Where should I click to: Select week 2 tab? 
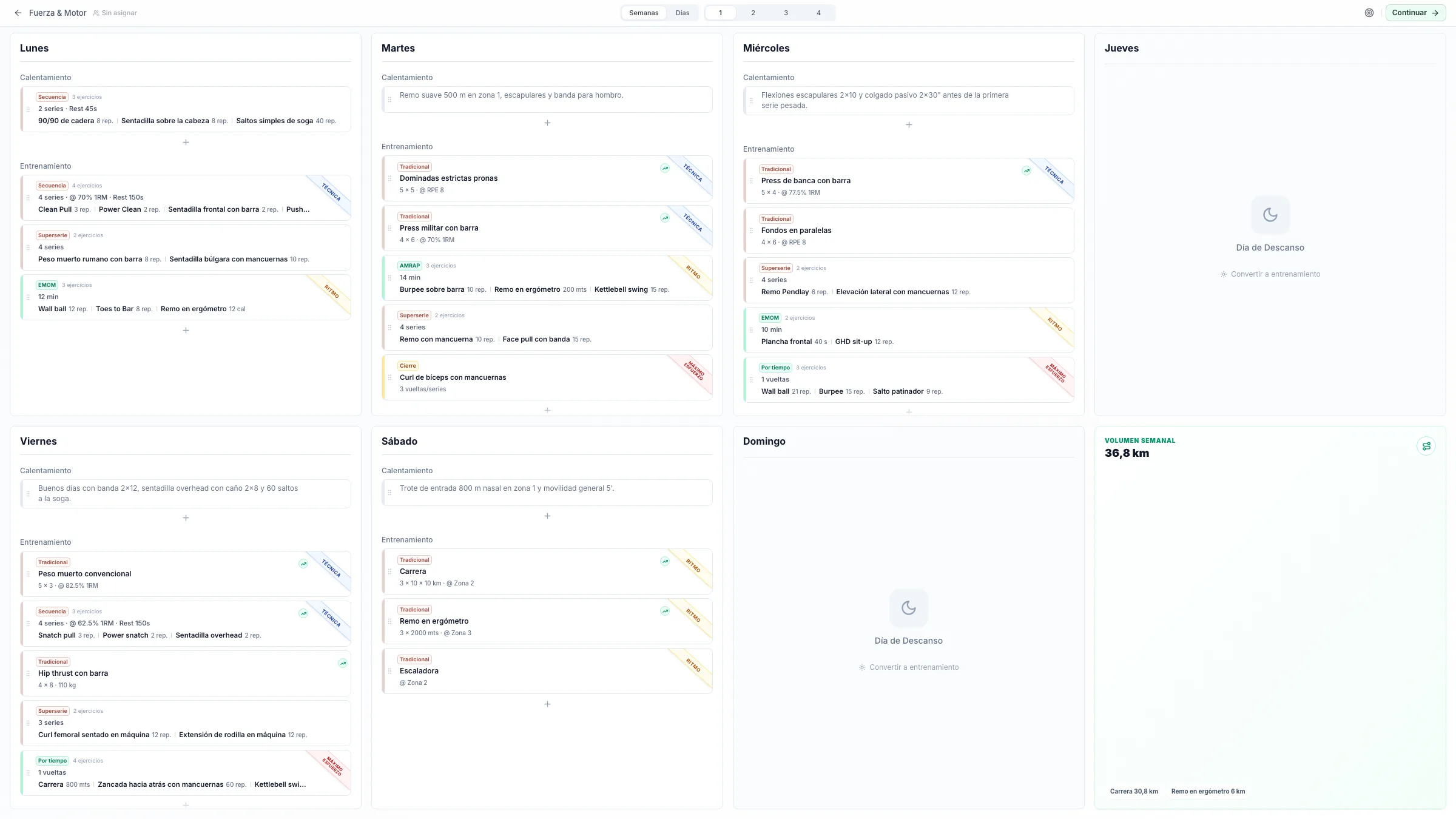(753, 13)
